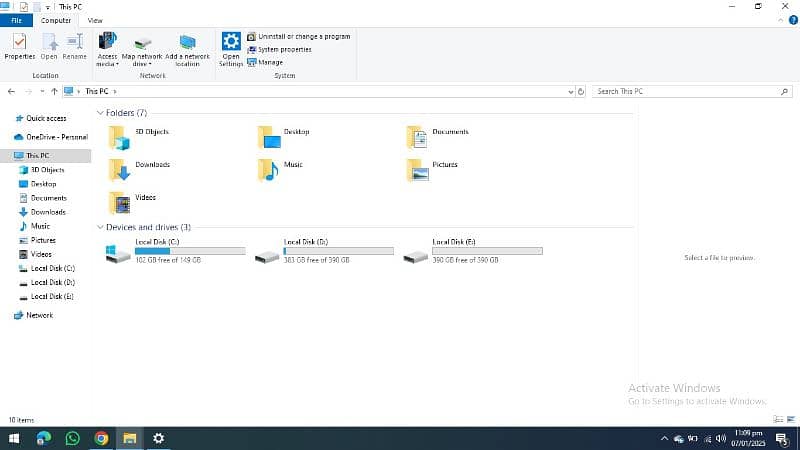Image resolution: width=800 pixels, height=450 pixels.
Task: Refresh the This PC address bar
Action: [581, 91]
